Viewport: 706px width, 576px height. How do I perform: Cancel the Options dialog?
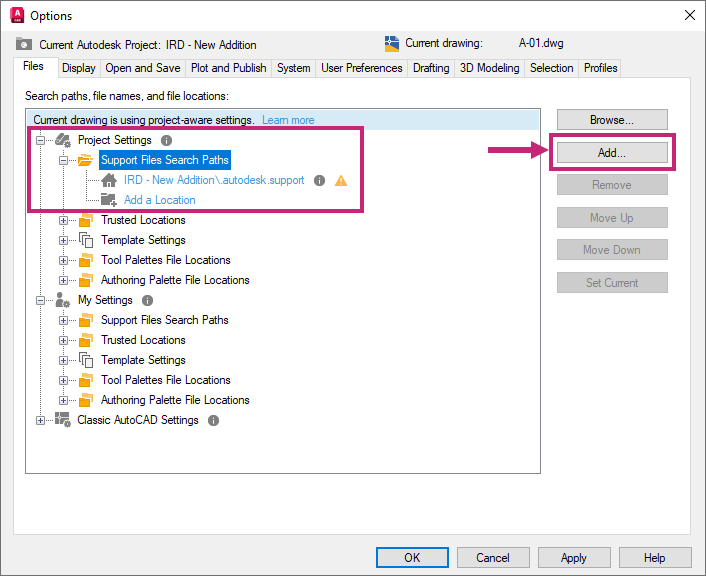(493, 558)
